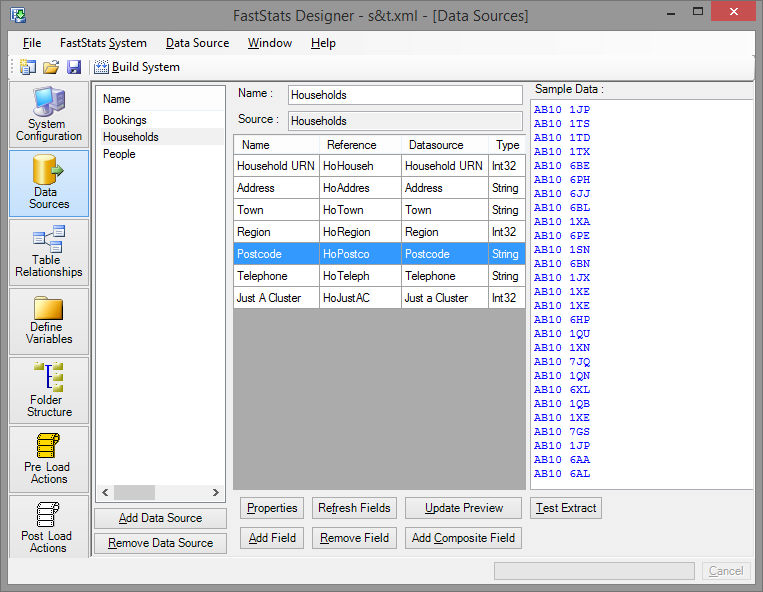Open the Table Relationships section

[x=49, y=252]
